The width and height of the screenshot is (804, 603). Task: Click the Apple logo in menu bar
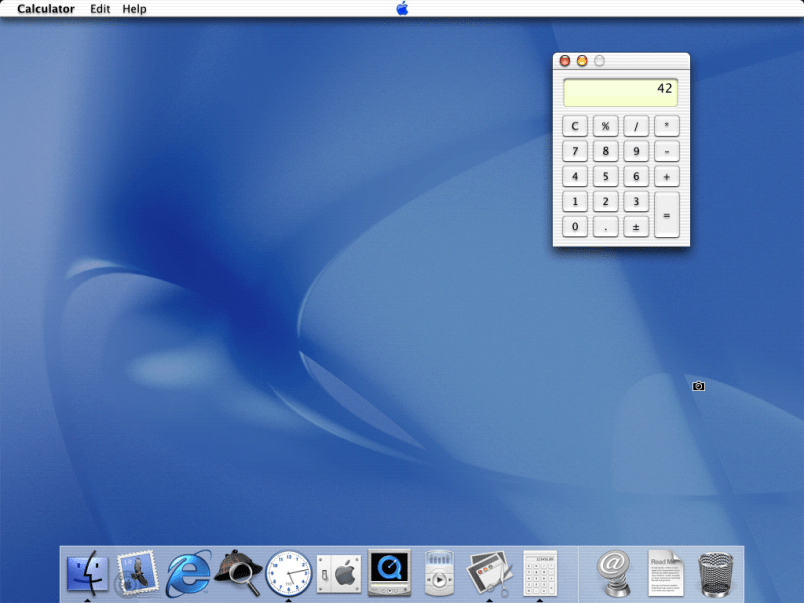[x=402, y=9]
